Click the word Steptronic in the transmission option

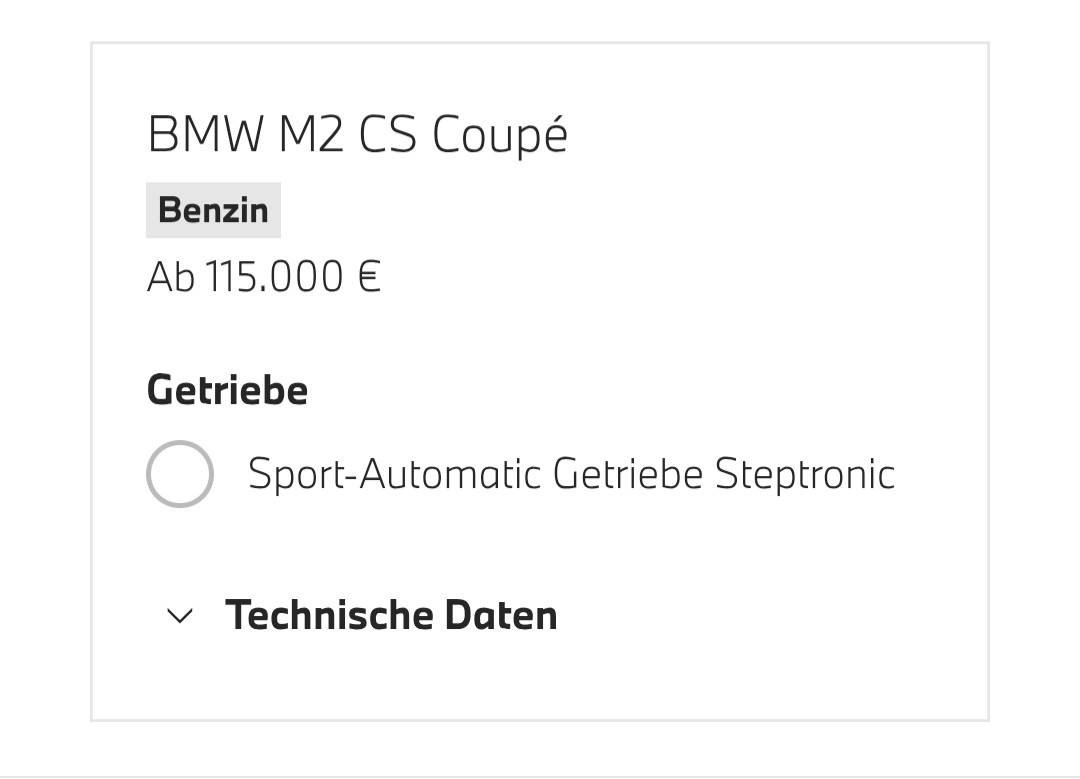tap(805, 474)
